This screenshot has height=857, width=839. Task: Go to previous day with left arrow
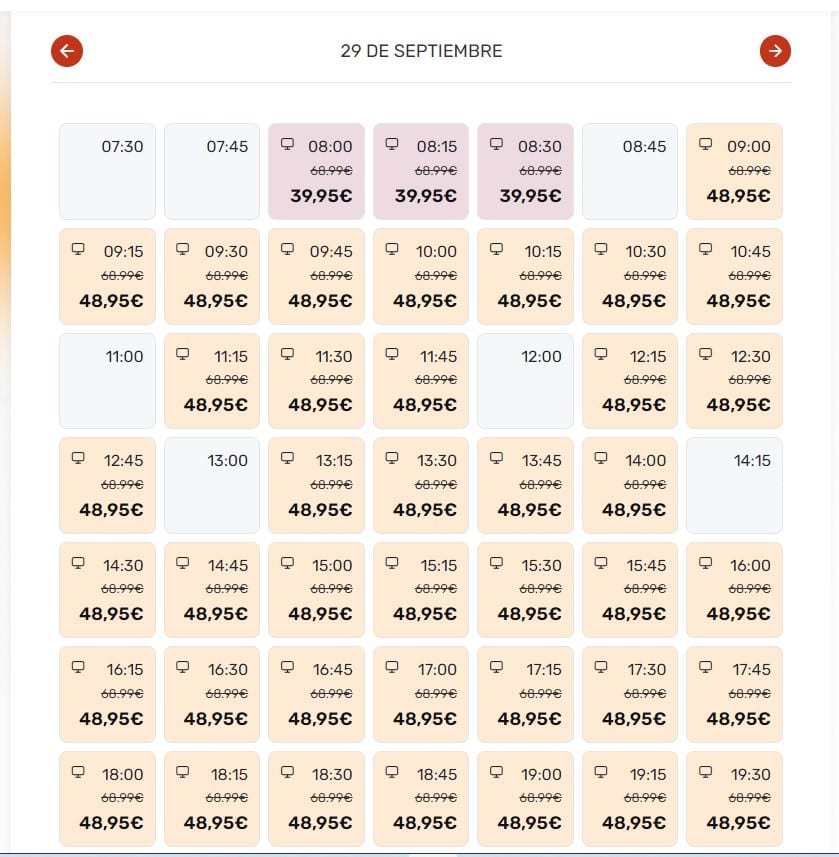(x=67, y=51)
